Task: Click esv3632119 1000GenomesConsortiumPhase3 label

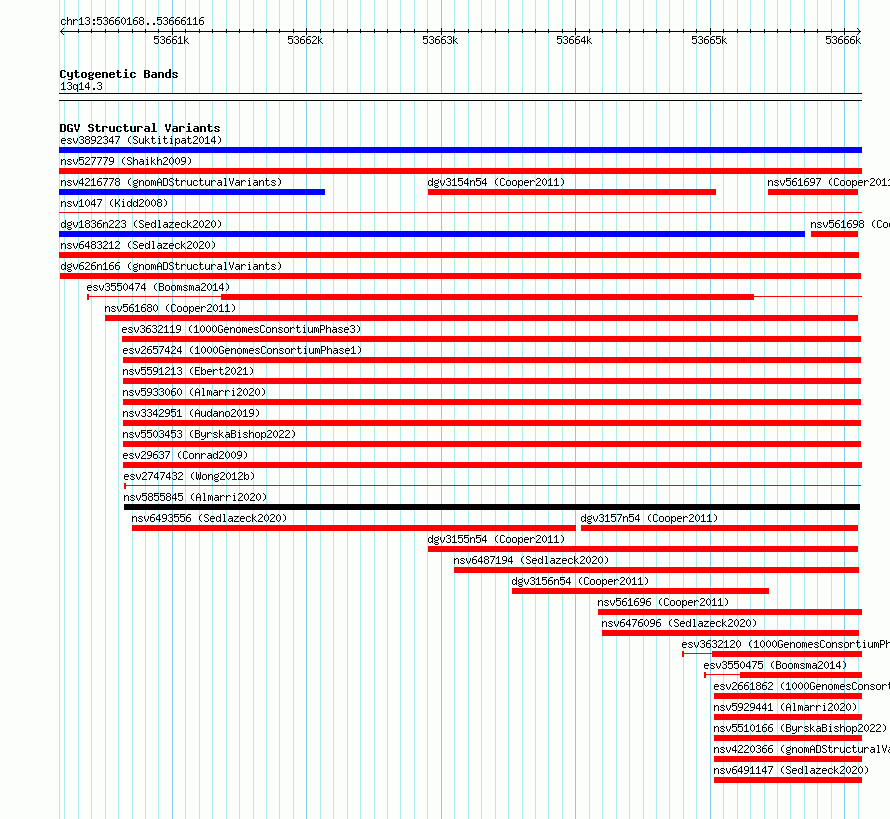Action: pos(241,329)
